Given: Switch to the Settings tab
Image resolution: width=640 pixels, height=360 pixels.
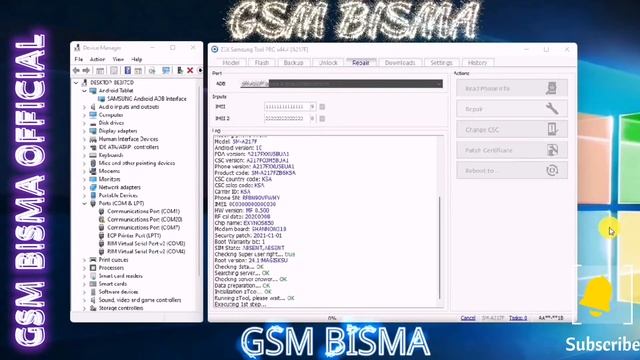Looking at the screenshot, I should pyautogui.click(x=441, y=63).
